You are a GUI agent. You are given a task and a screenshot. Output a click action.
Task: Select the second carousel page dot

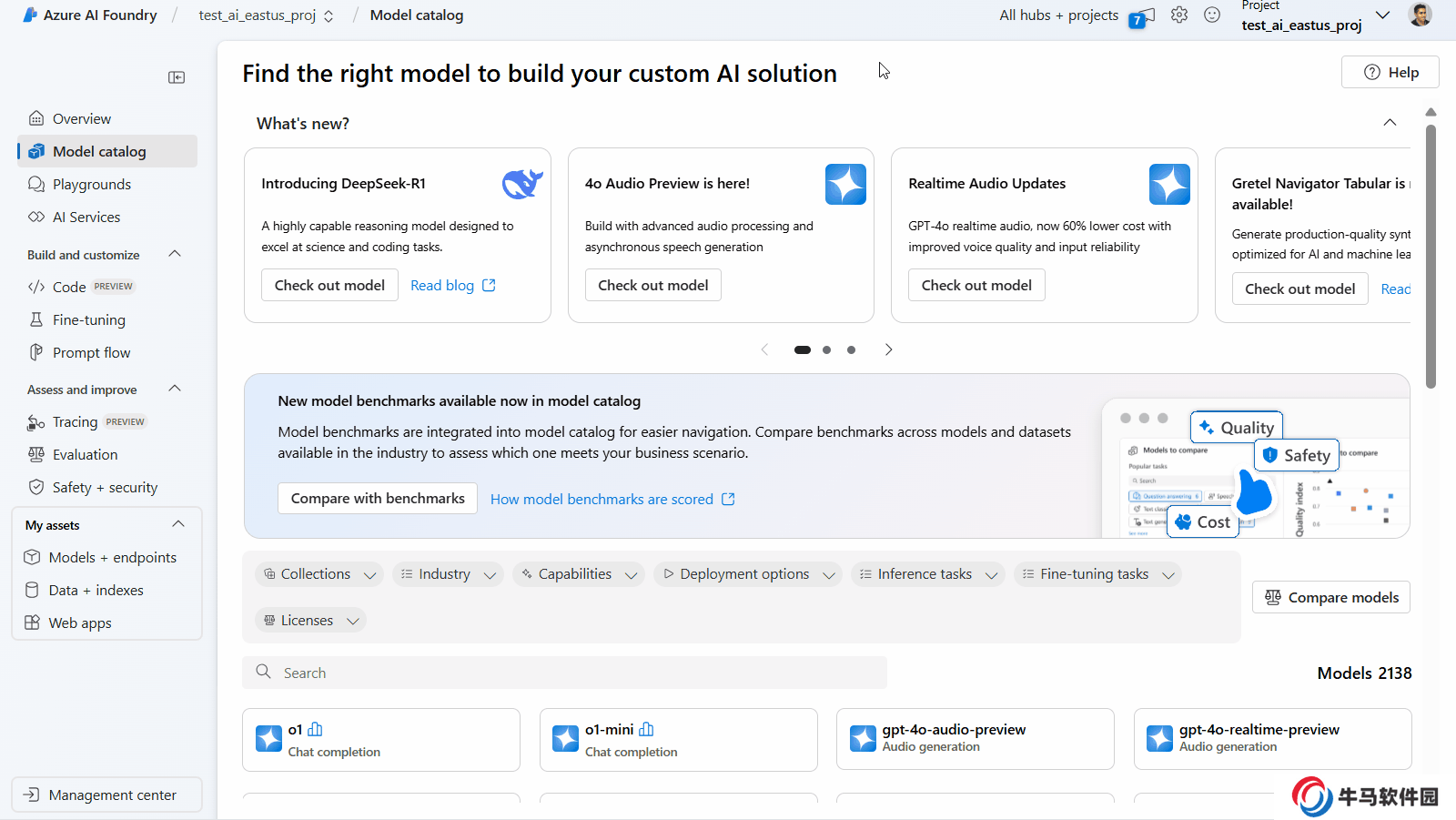coord(826,349)
